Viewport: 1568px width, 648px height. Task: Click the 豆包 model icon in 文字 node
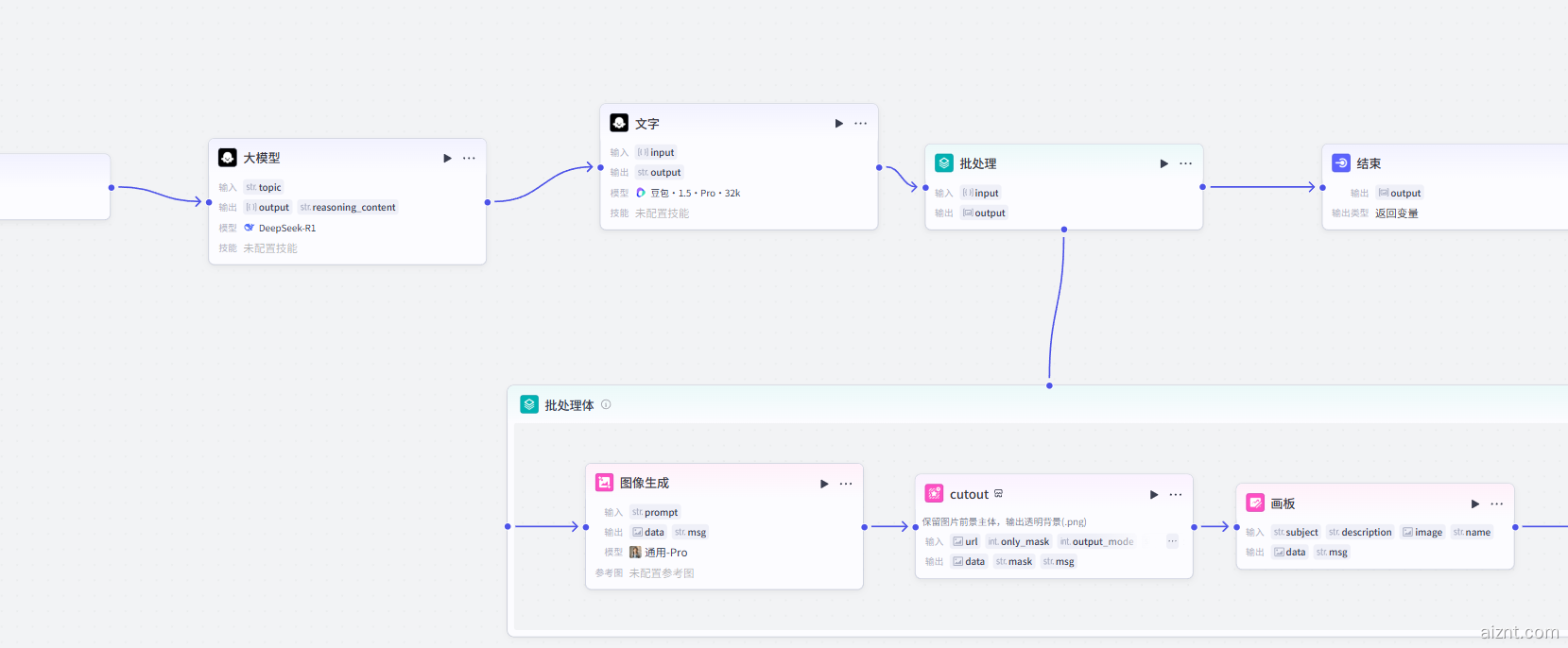[641, 193]
